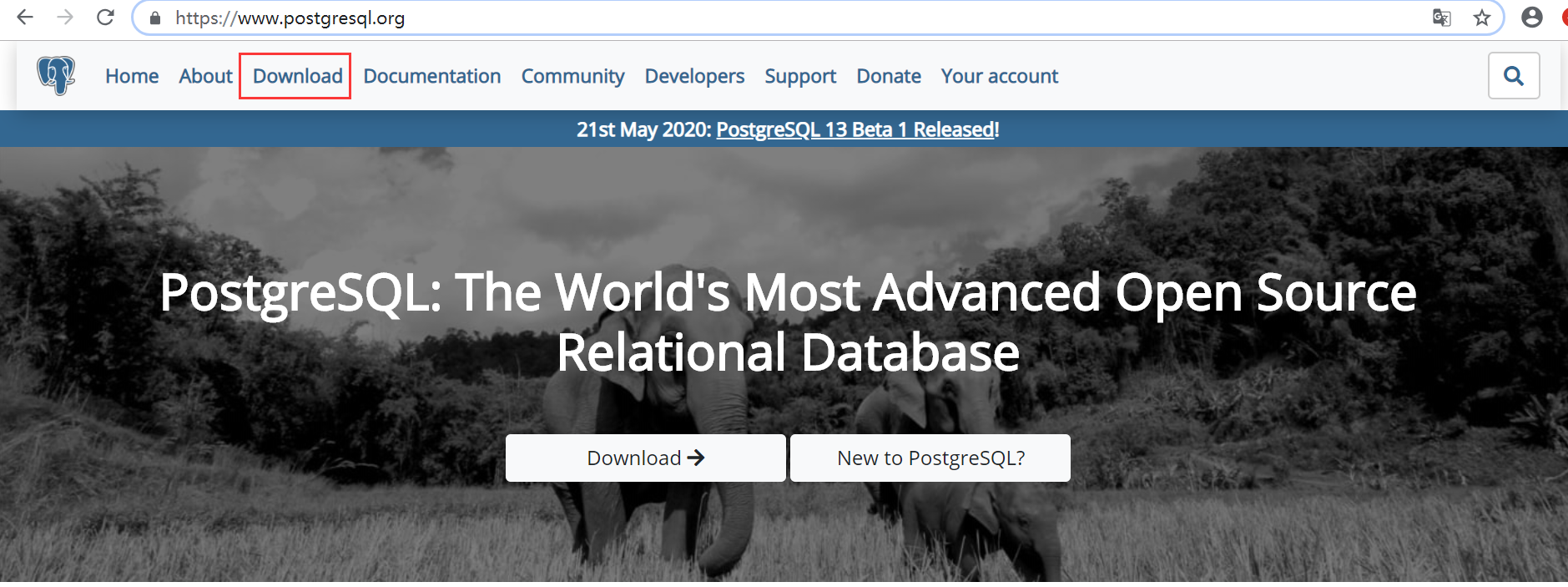The height and width of the screenshot is (587, 1568).
Task: Open the Developers nav item
Action: pyautogui.click(x=694, y=76)
